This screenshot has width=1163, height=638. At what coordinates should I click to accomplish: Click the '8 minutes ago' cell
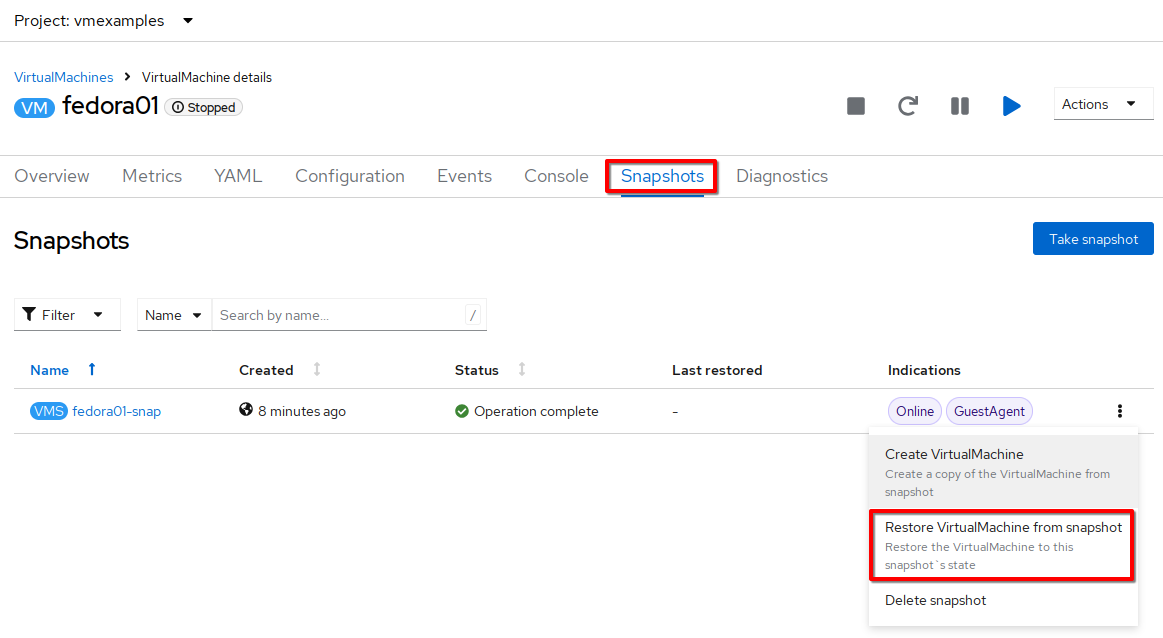point(302,411)
